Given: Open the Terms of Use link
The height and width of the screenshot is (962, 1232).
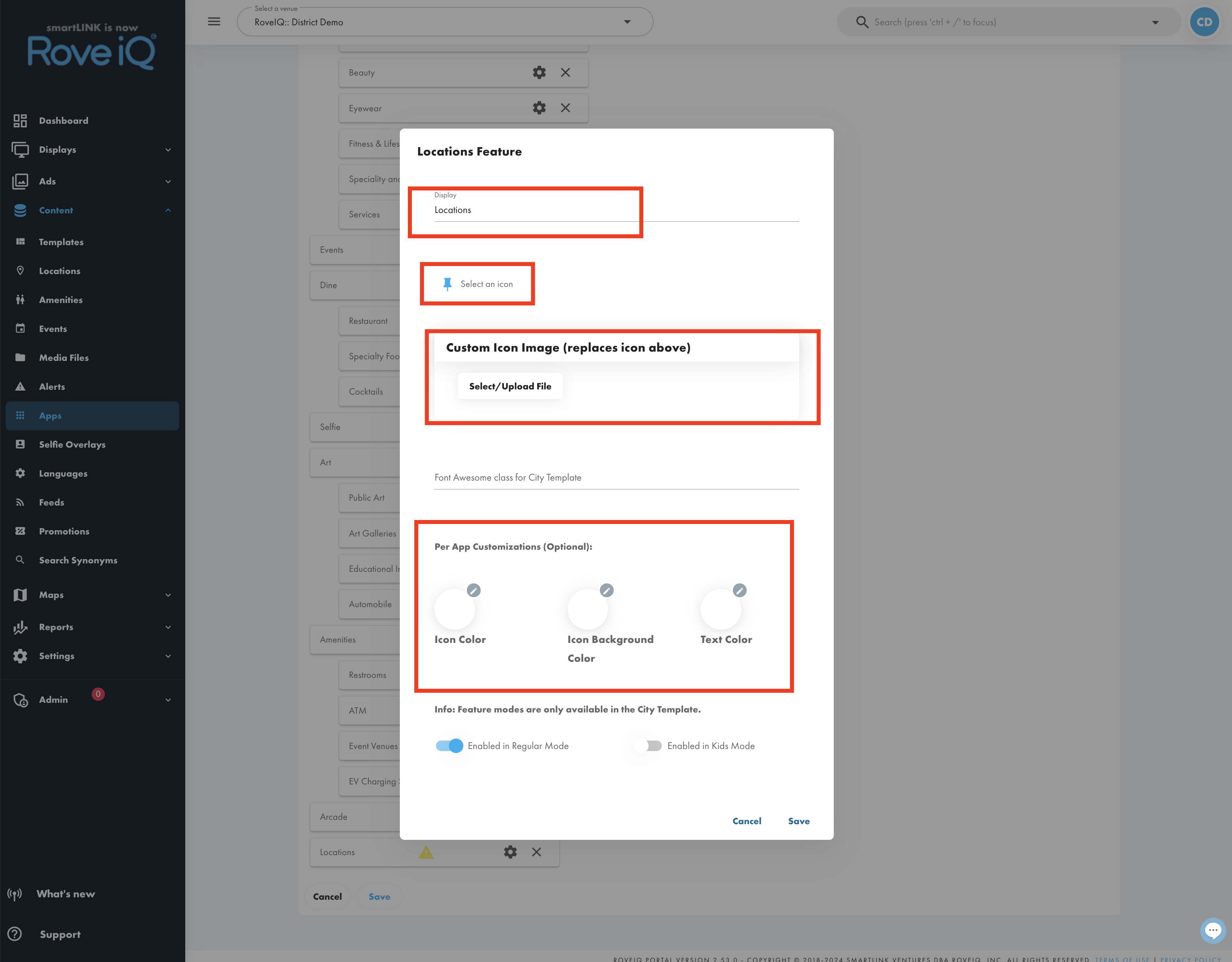Looking at the screenshot, I should (x=1122, y=959).
